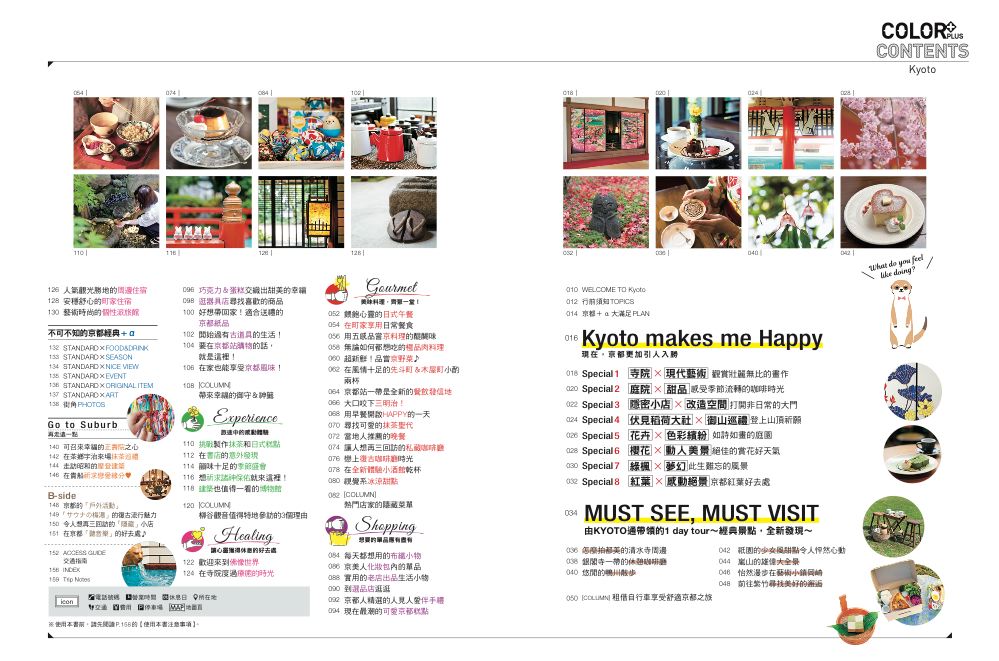
Task: Open the 116 red shrine fox statues thumbnail
Action: (x=209, y=212)
